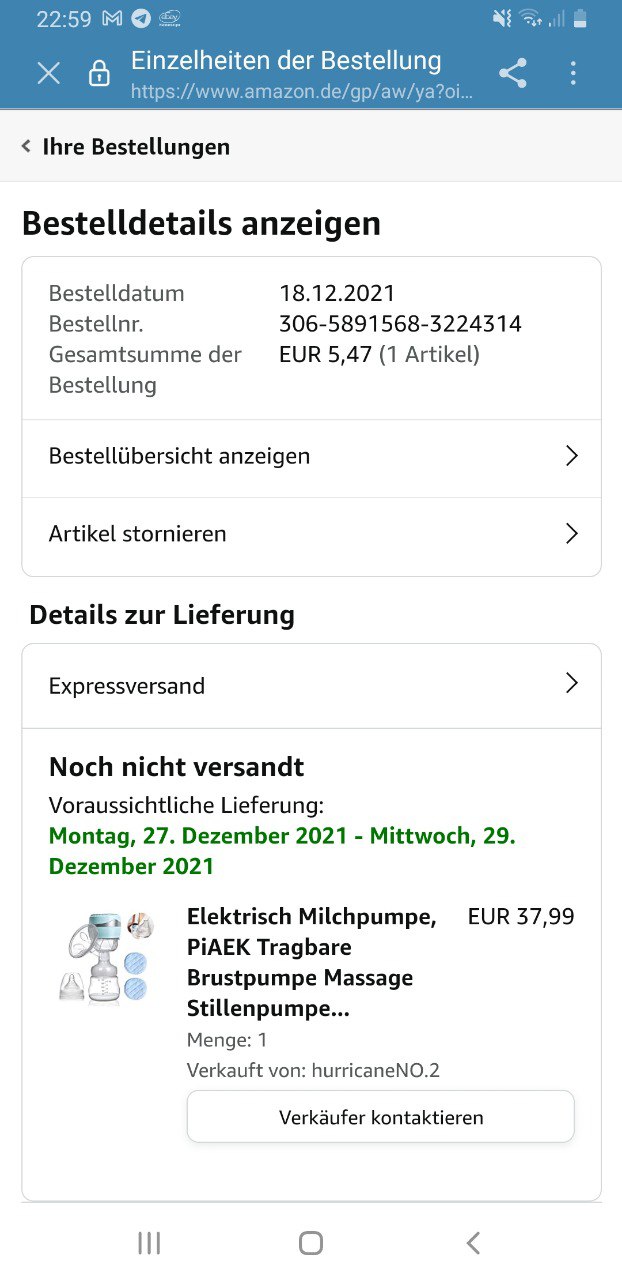The height and width of the screenshot is (1280, 622).
Task: Open the Elektrisch Milchpumpe product title link
Action: (x=311, y=963)
